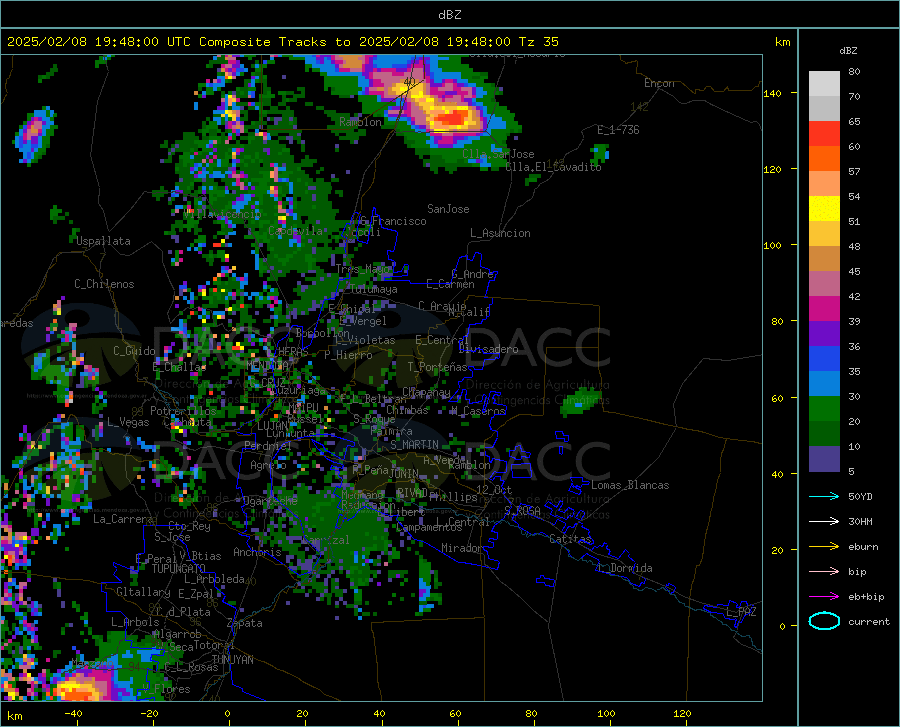
Task: Select the bright green 30 dBZ swatch
Action: pos(824,409)
